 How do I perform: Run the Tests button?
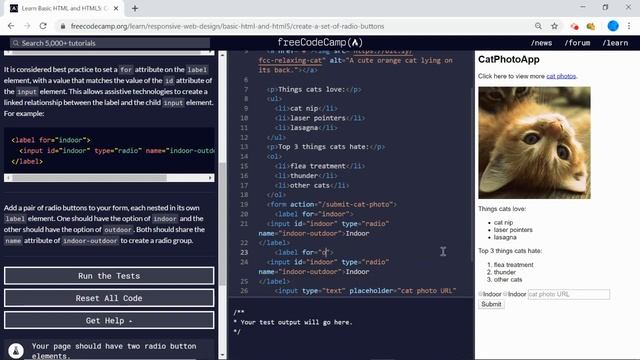point(109,276)
